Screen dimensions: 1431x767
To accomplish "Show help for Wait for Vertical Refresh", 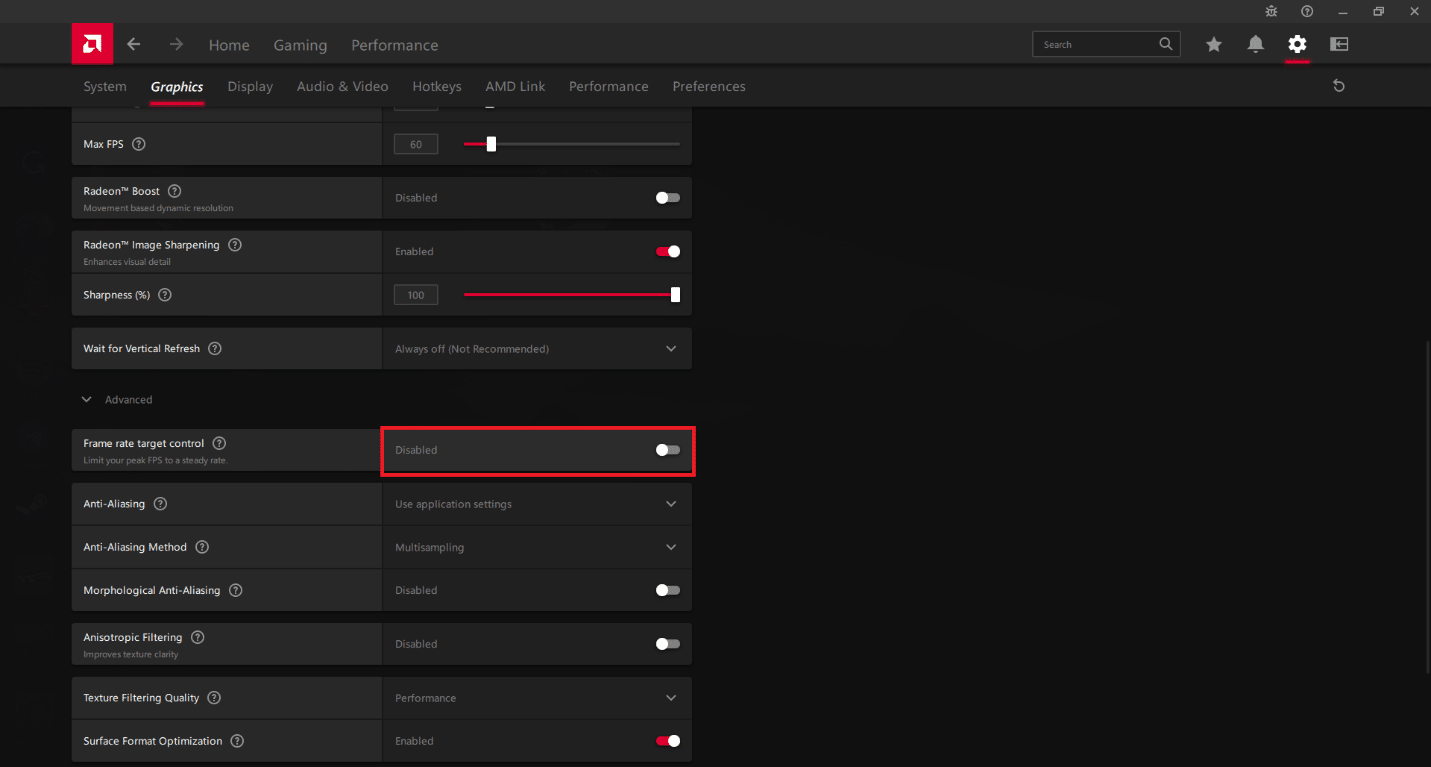I will [x=215, y=349].
